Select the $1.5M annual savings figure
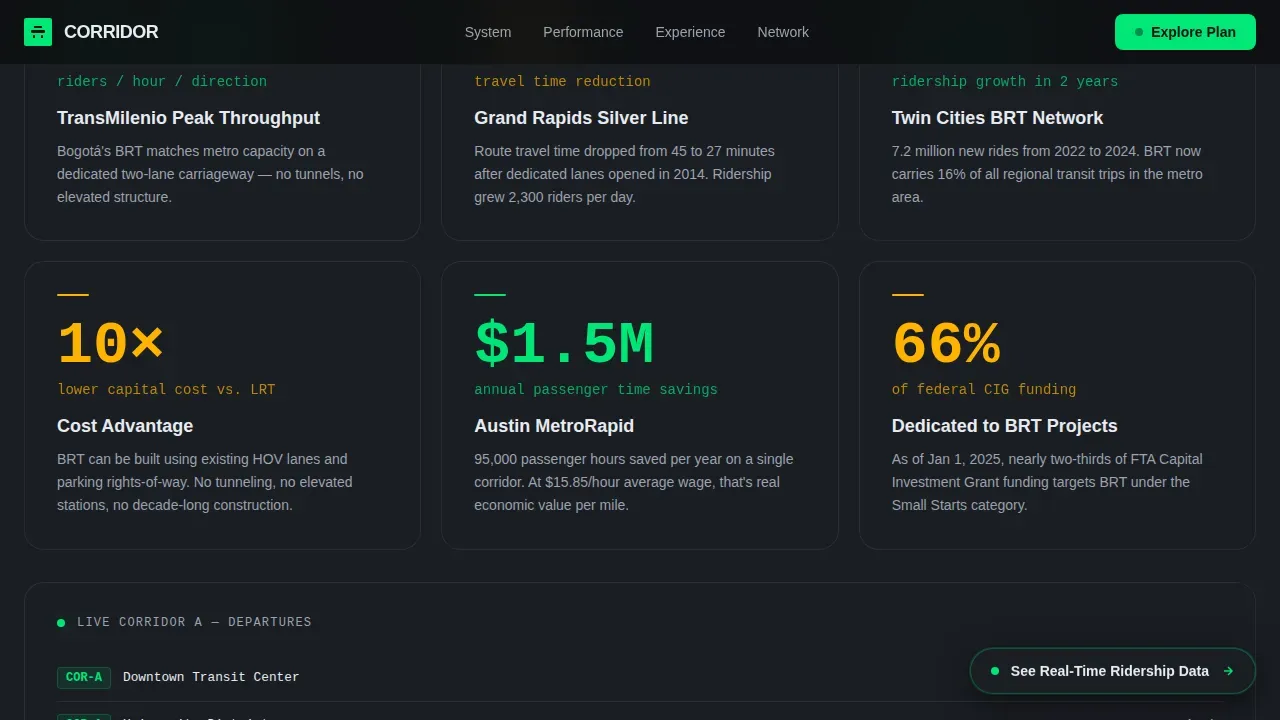 [x=564, y=344]
